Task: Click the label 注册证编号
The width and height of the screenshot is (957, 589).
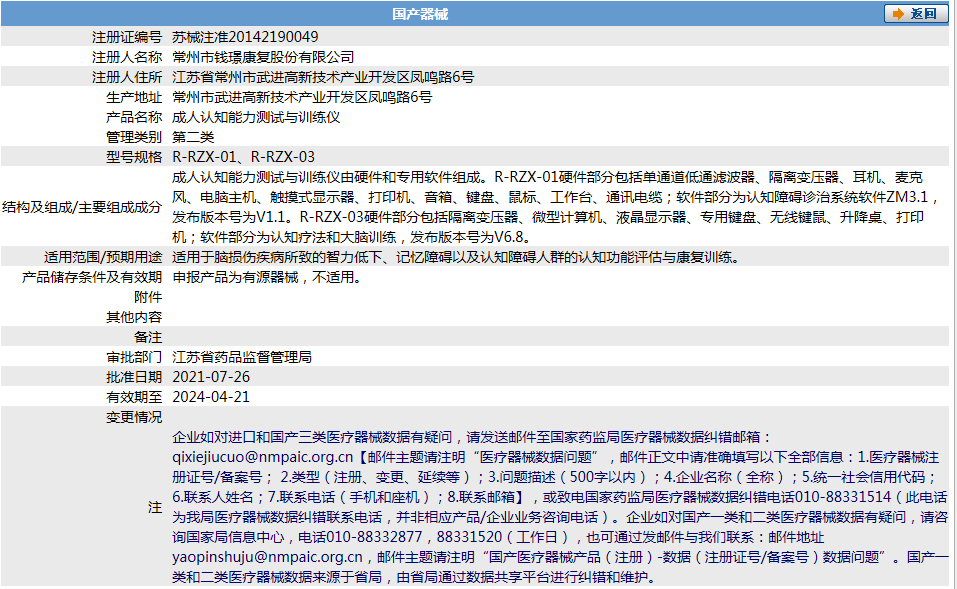Action: (127, 37)
